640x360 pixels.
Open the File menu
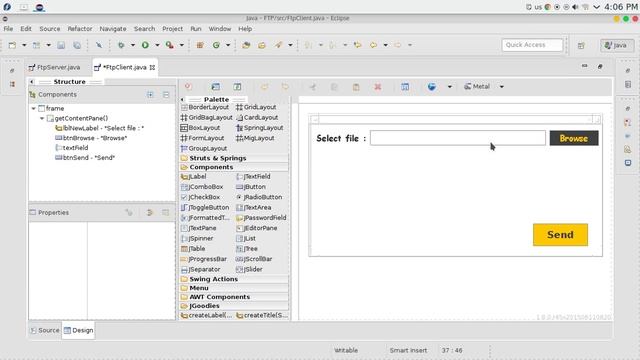(x=8, y=29)
